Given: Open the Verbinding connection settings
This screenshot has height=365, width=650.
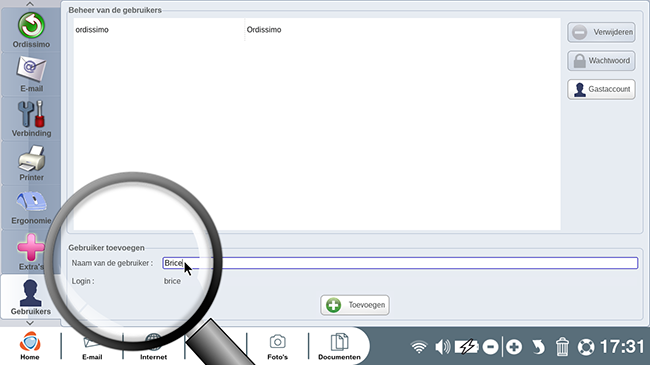Looking at the screenshot, I should coord(31,119).
